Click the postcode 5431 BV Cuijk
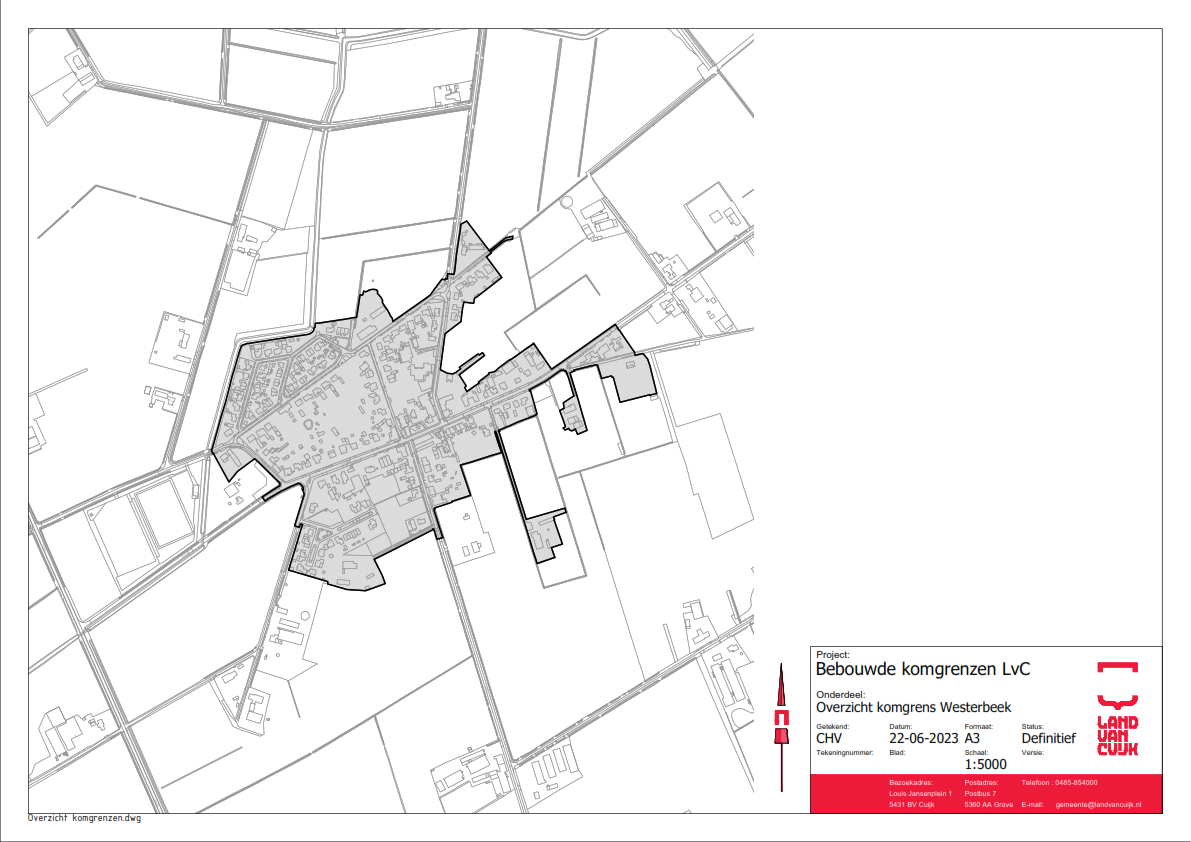 pyautogui.click(x=911, y=805)
